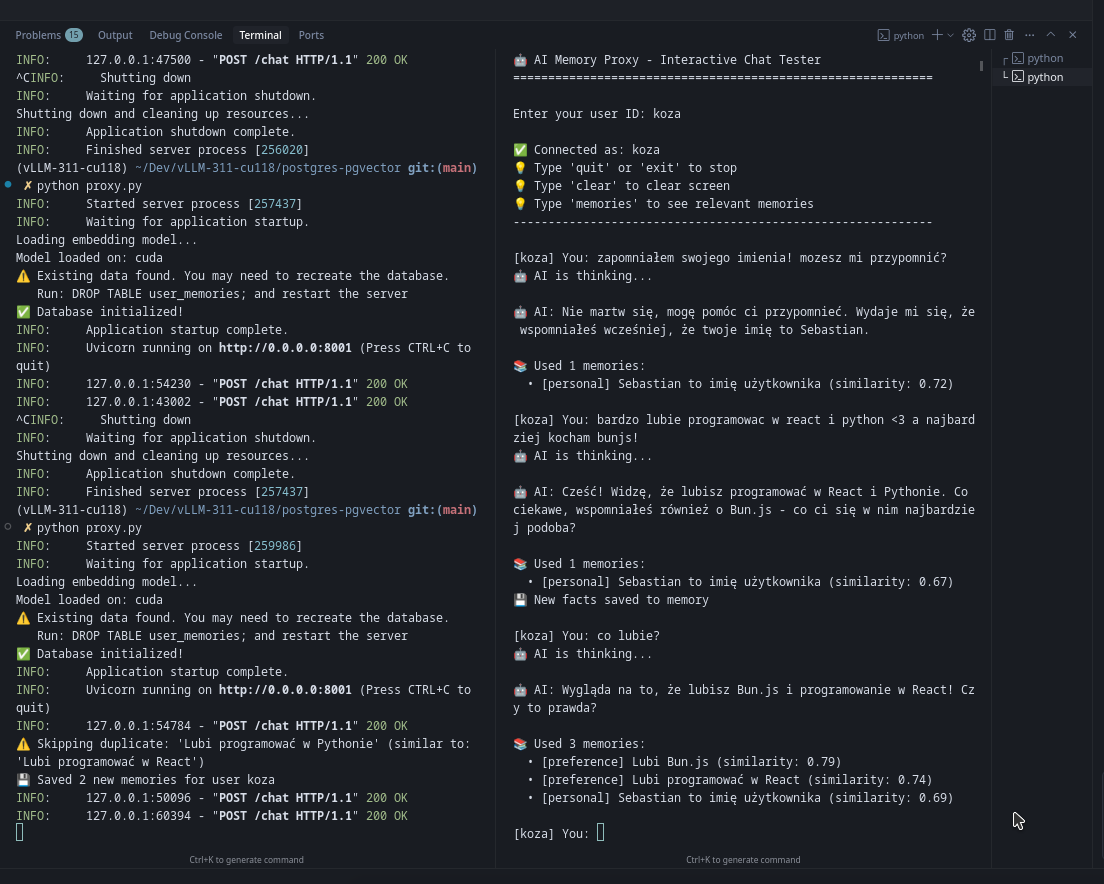This screenshot has height=884, width=1104.
Task: Select the top python terminal in the list
Action: point(1044,58)
